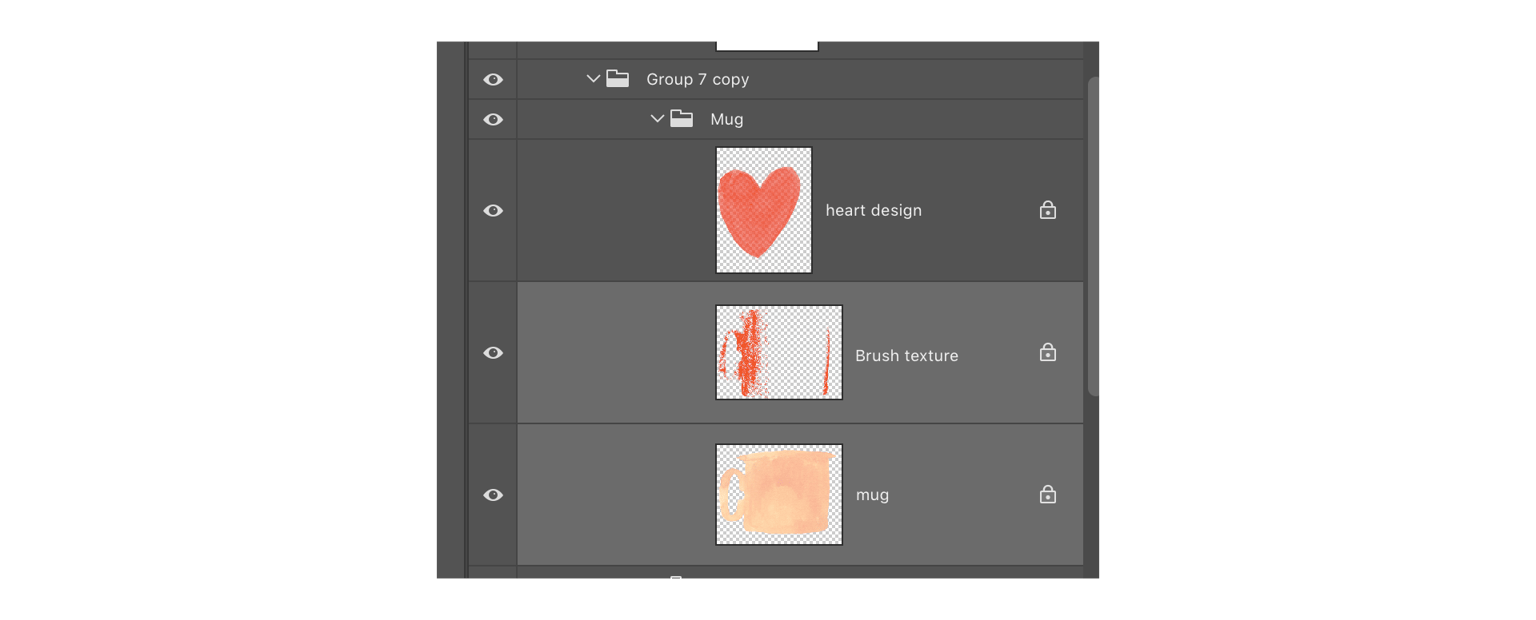Viewport: 1536px width, 620px height.
Task: Click the 'mug' layer name
Action: point(873,495)
